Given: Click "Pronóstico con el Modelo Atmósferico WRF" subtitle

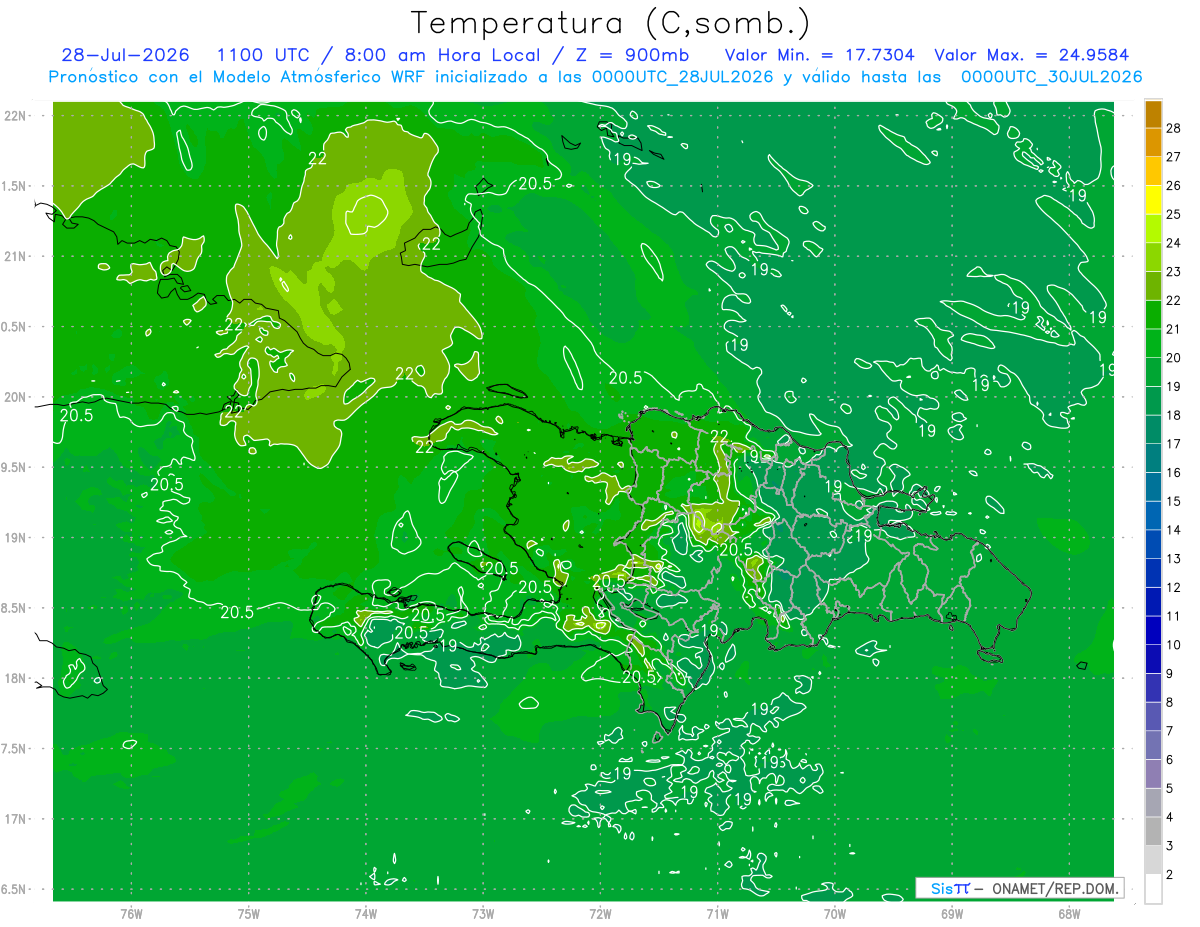Looking at the screenshot, I should point(238,77).
